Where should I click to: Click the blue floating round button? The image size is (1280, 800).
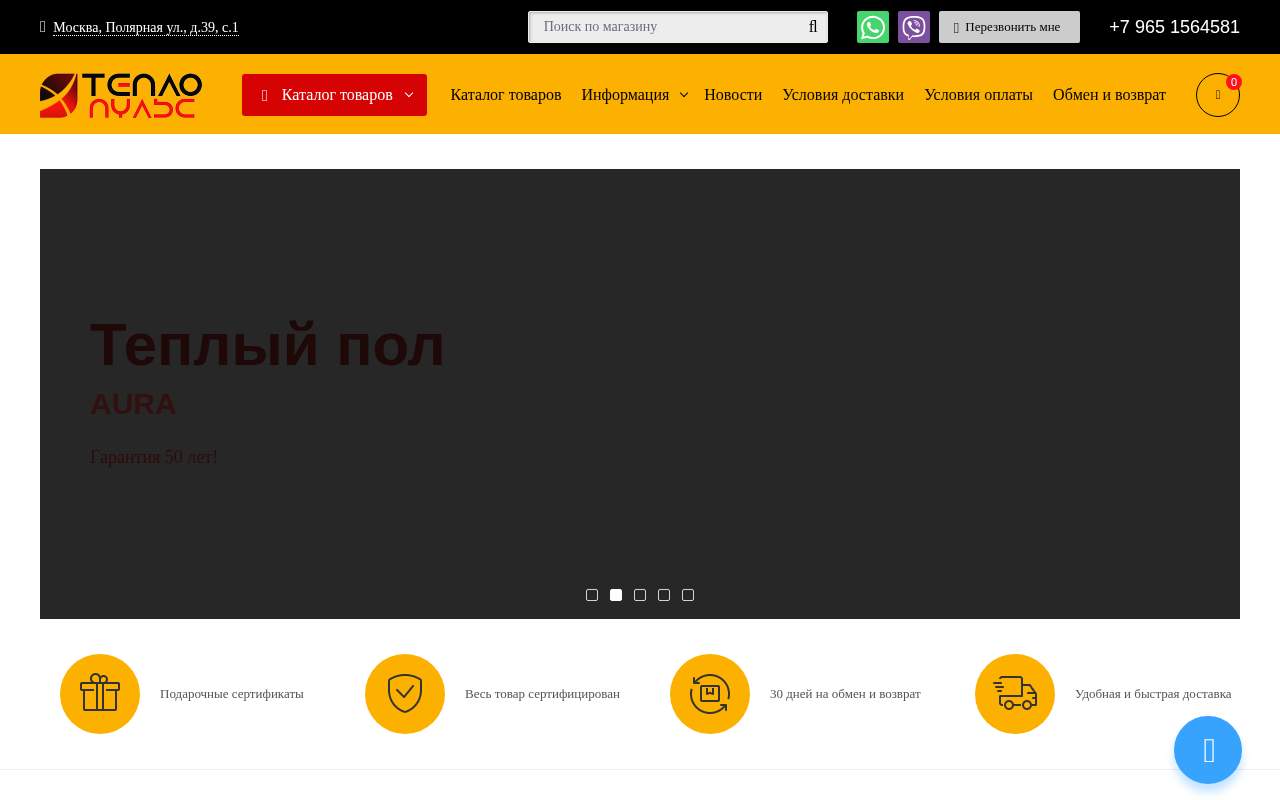point(1208,750)
